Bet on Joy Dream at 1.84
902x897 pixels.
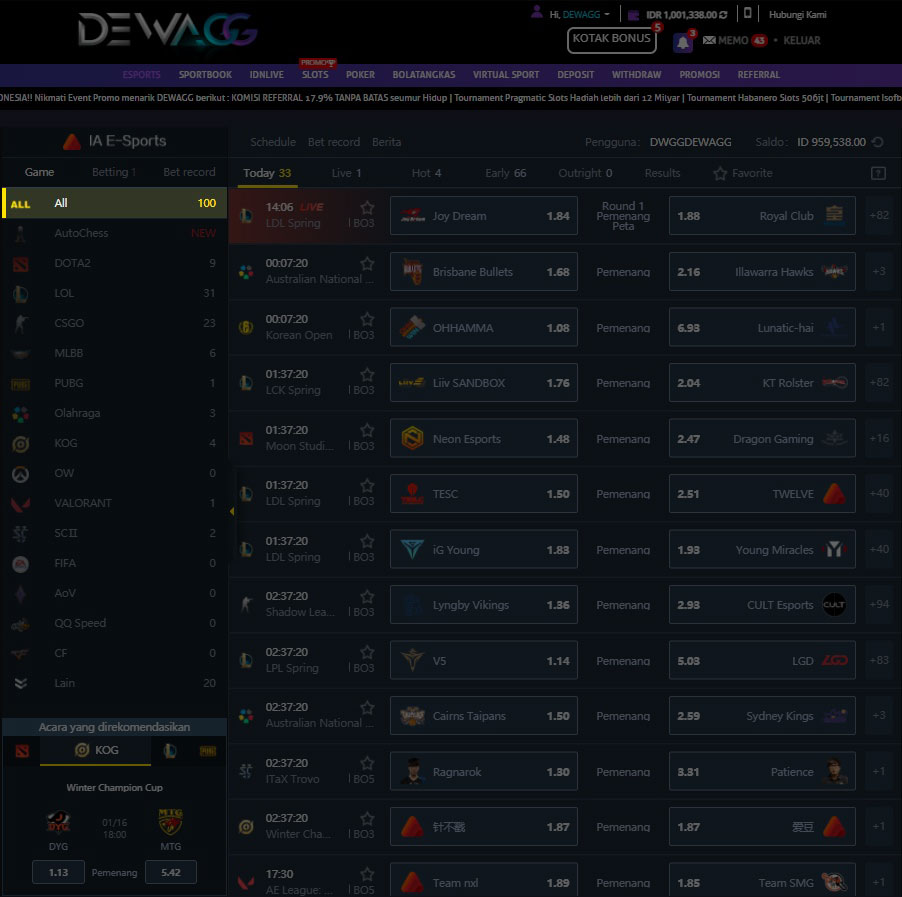coord(484,216)
